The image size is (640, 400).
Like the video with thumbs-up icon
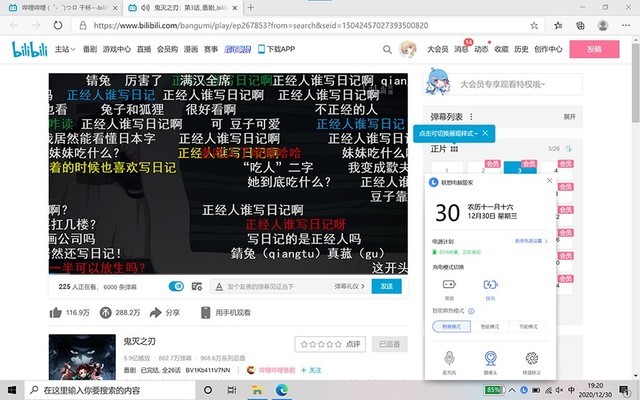coord(55,313)
